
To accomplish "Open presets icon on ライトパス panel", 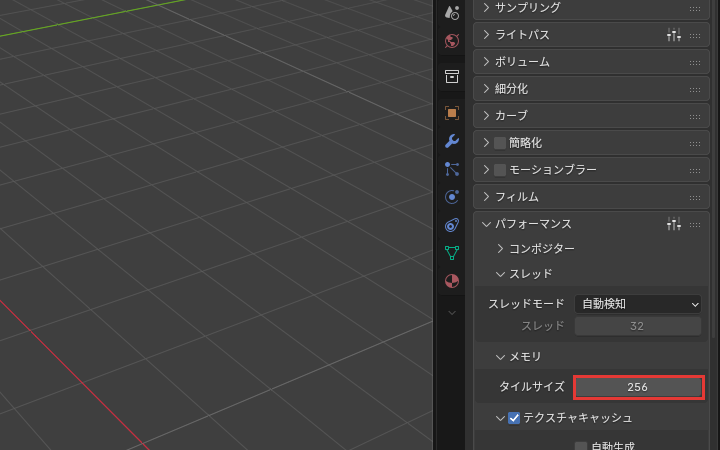I will (x=674, y=34).
